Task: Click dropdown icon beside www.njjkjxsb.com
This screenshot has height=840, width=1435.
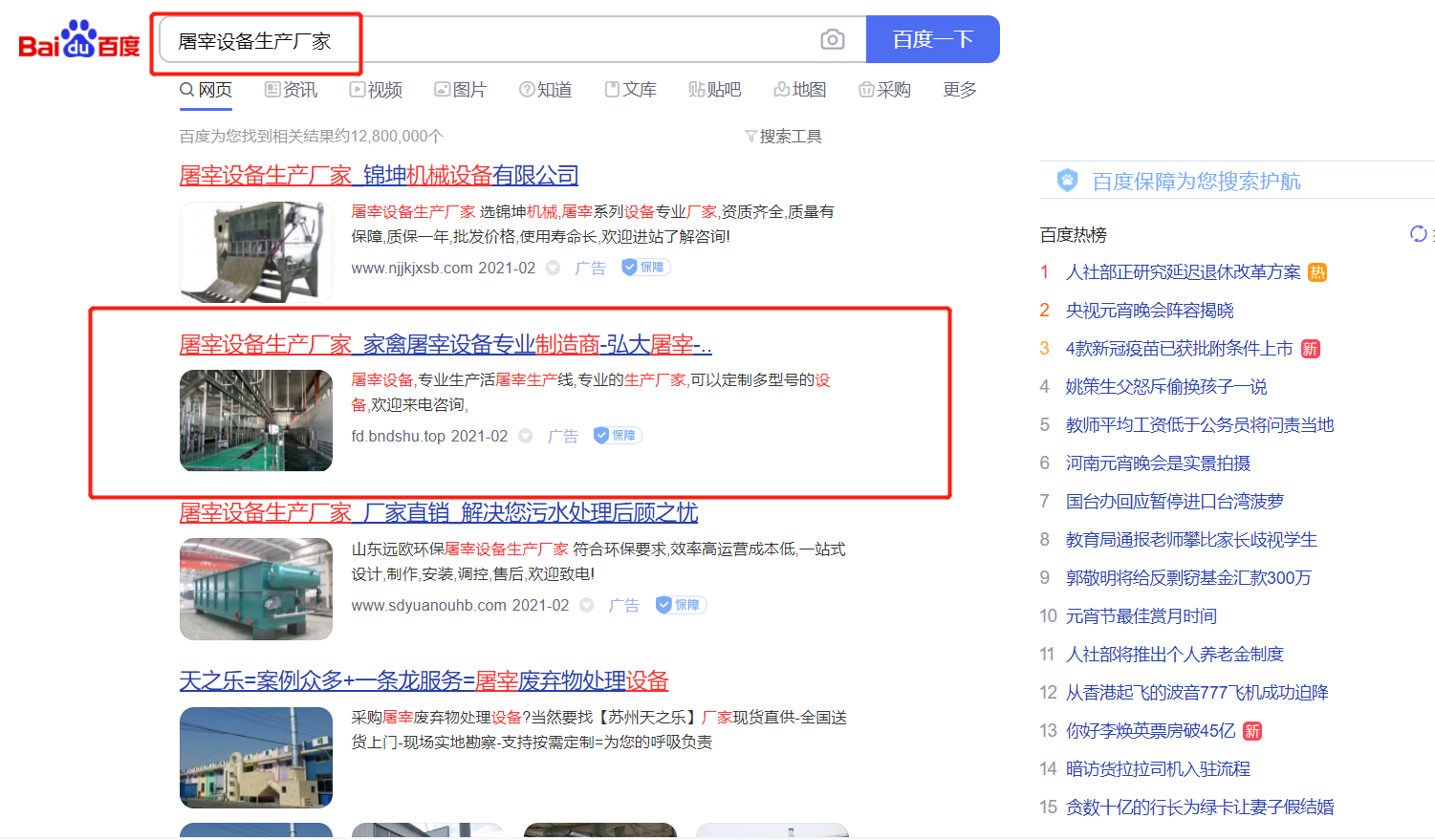Action: tap(553, 269)
